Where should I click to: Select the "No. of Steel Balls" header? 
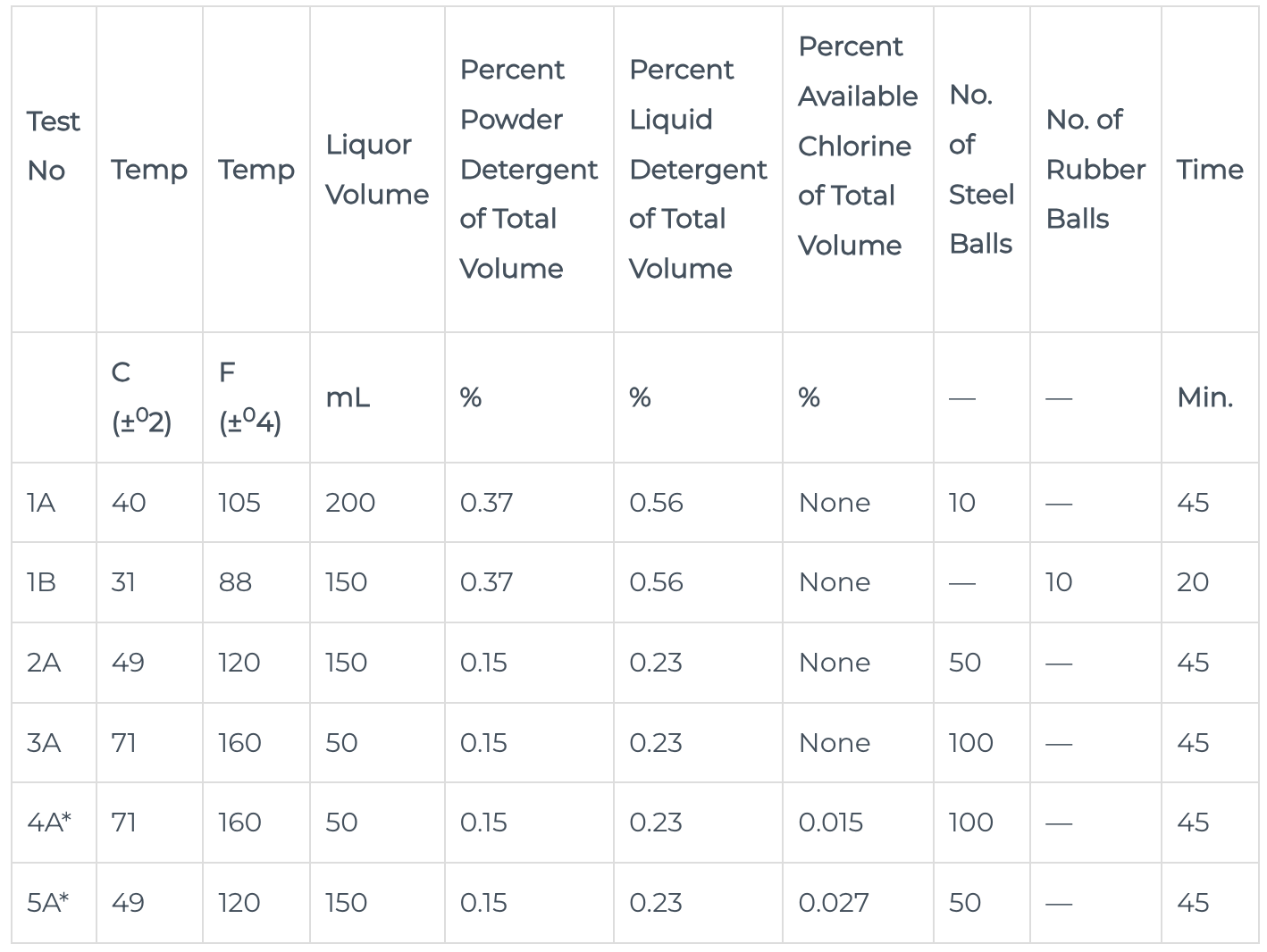980,170
